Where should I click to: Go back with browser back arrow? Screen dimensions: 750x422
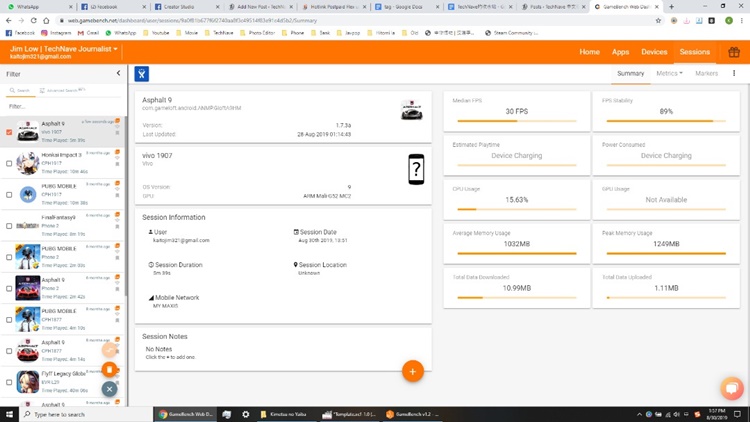coord(9,21)
